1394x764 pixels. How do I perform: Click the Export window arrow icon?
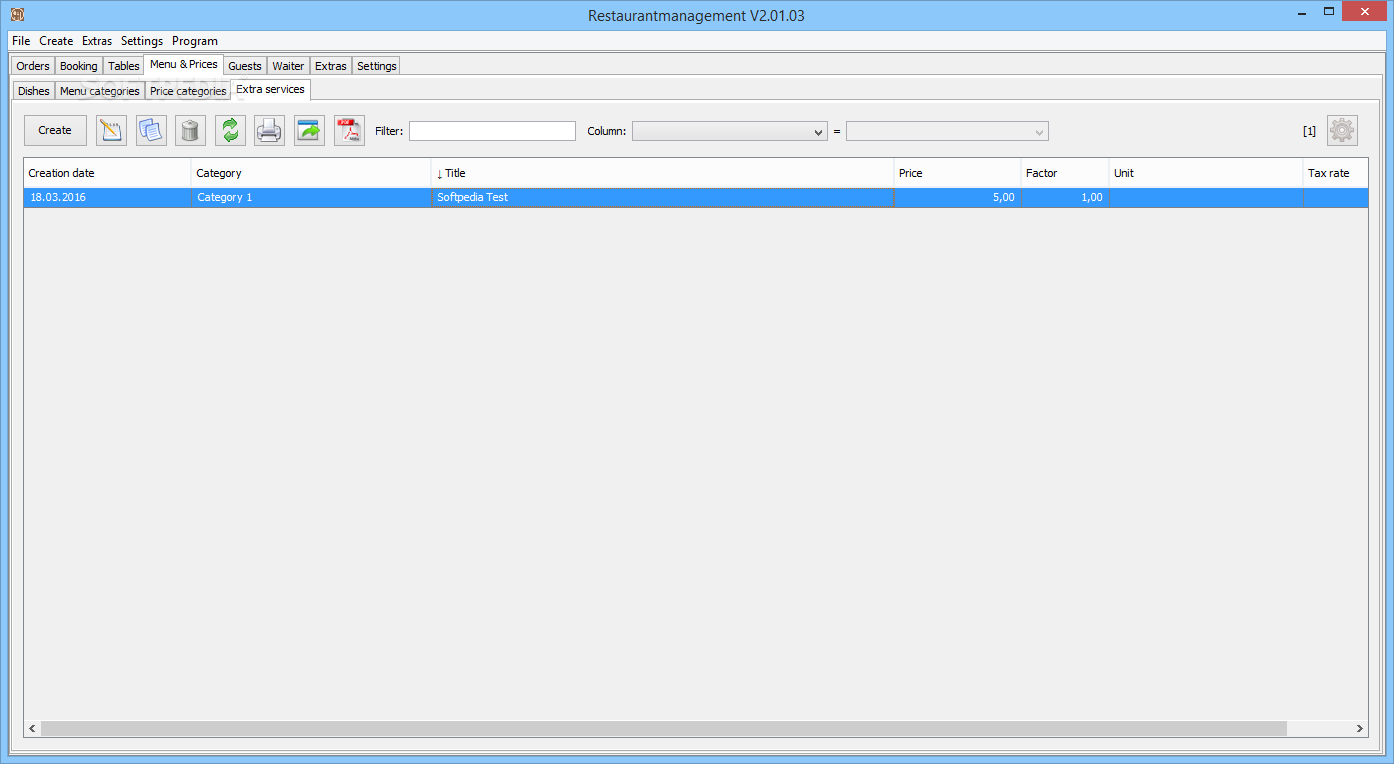pos(309,130)
